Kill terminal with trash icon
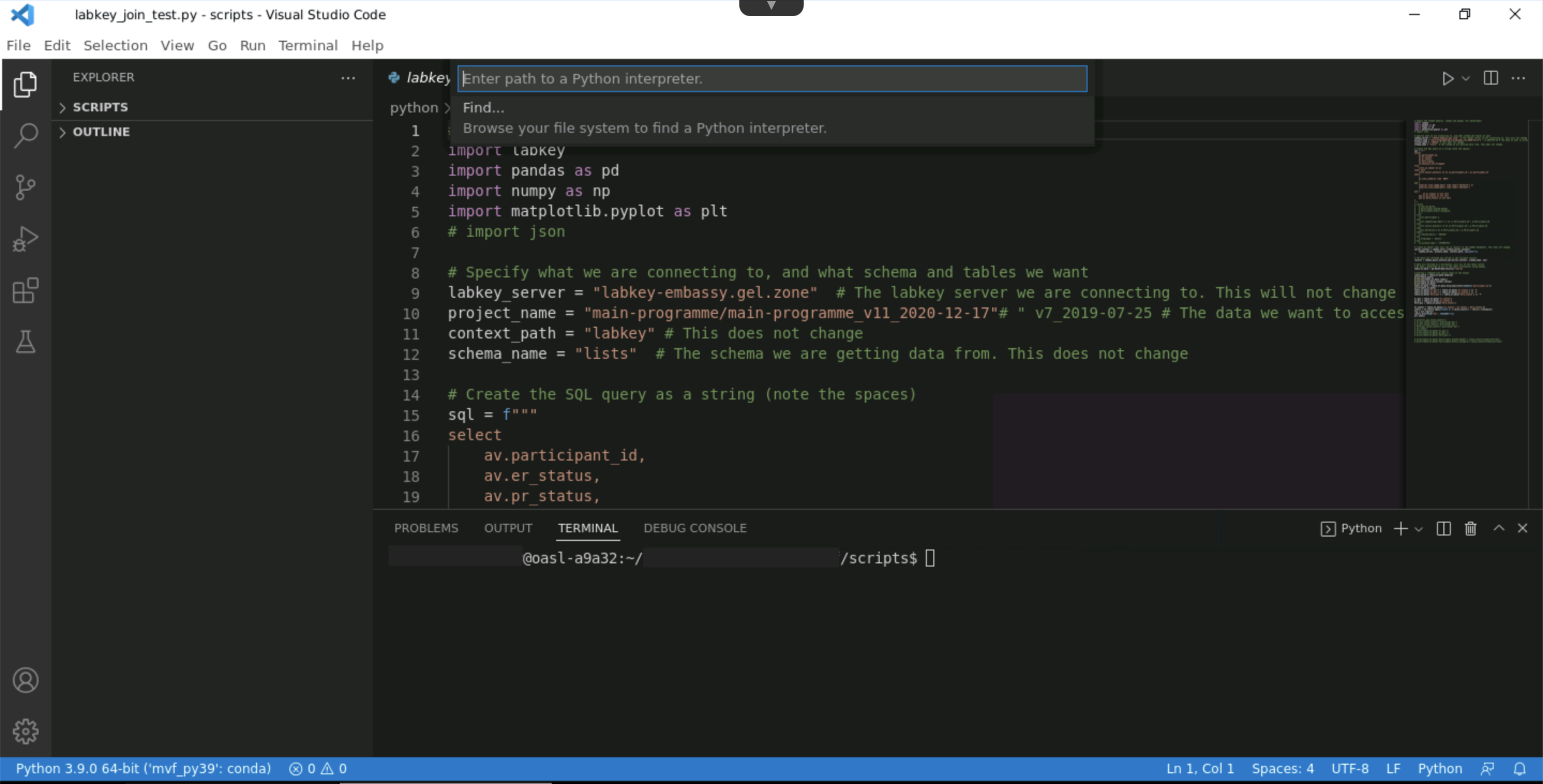Viewport: 1543px width, 784px height. pyautogui.click(x=1471, y=528)
